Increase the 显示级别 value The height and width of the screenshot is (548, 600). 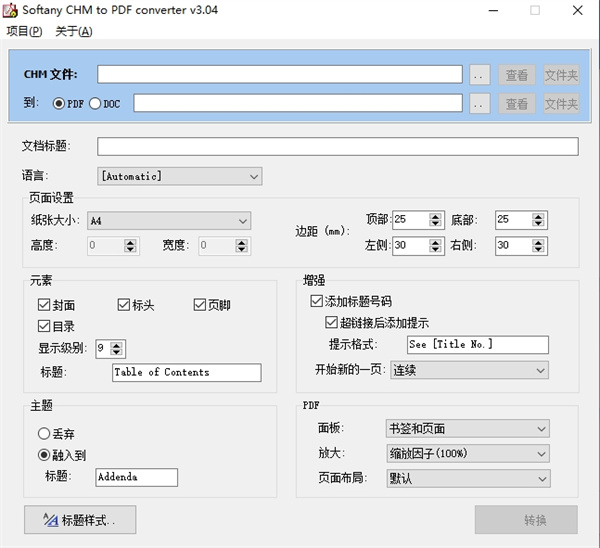[116, 345]
